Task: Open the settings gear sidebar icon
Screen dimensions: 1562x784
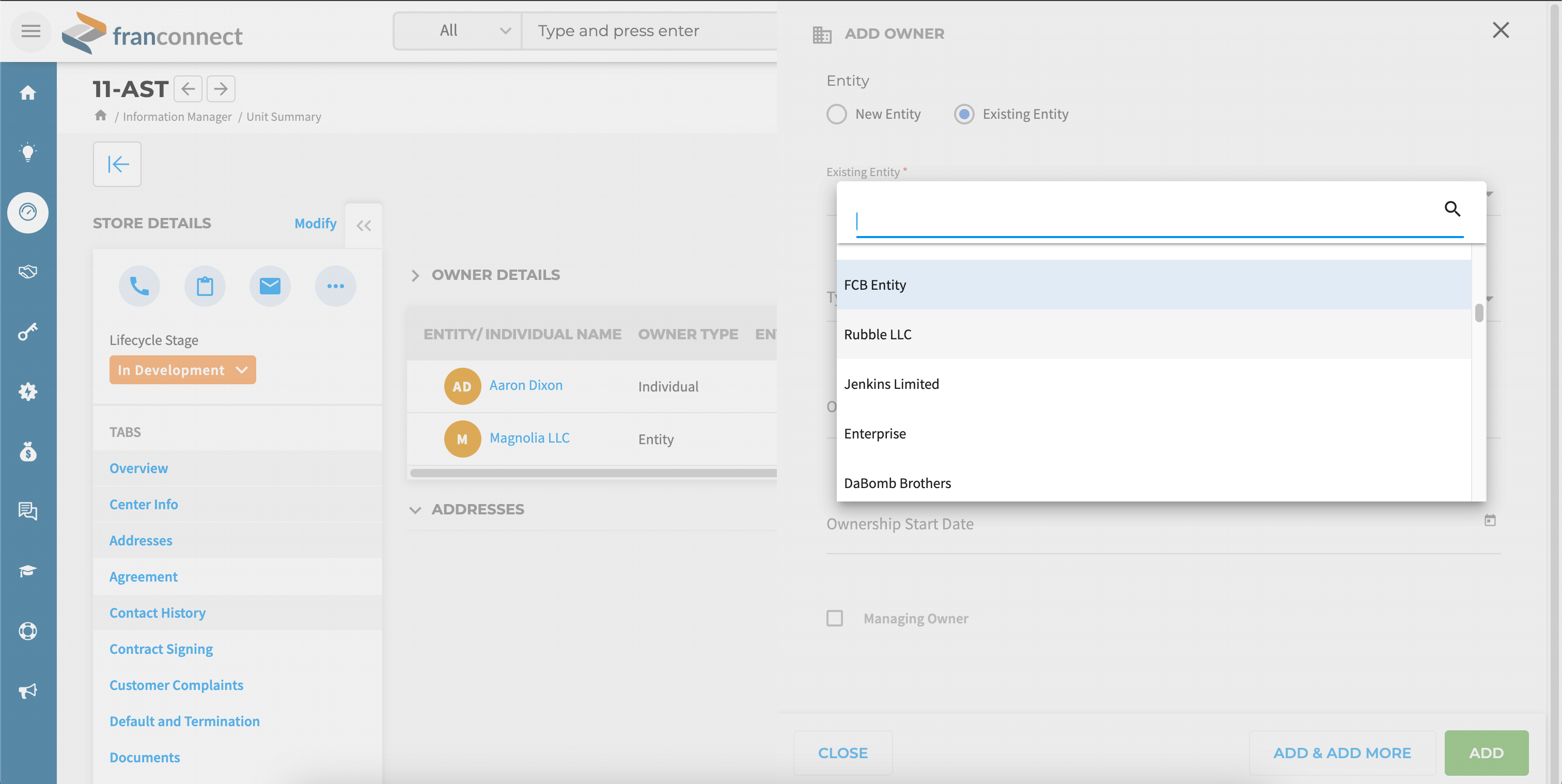Action: pos(28,391)
